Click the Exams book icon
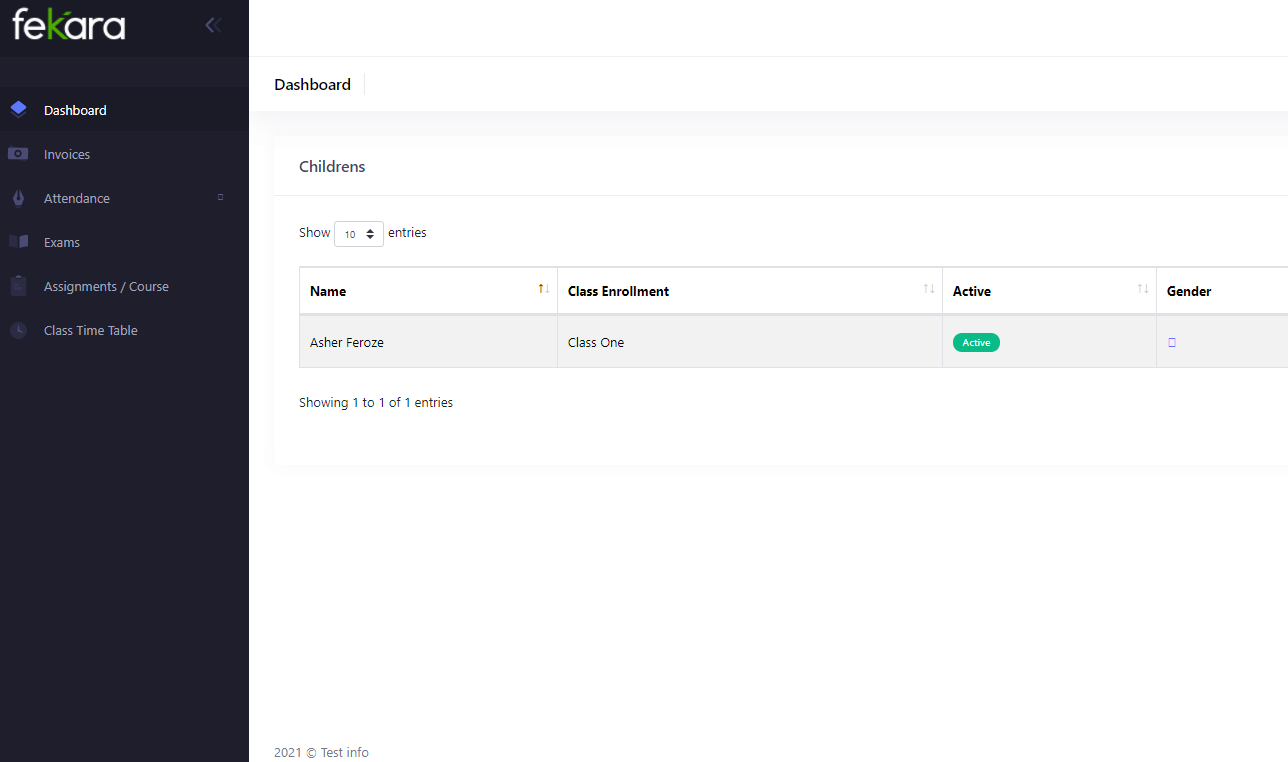This screenshot has width=1288, height=762. 18,242
